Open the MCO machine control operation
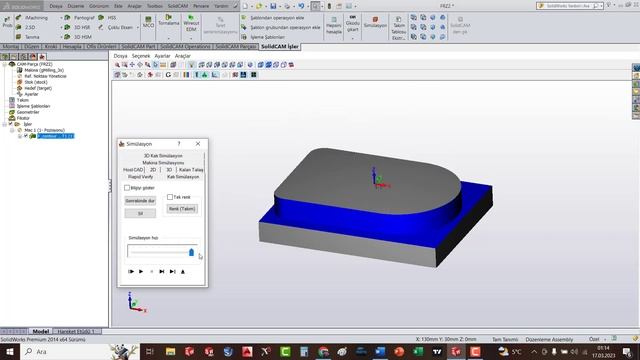This screenshot has width=640, height=360. pos(148,22)
